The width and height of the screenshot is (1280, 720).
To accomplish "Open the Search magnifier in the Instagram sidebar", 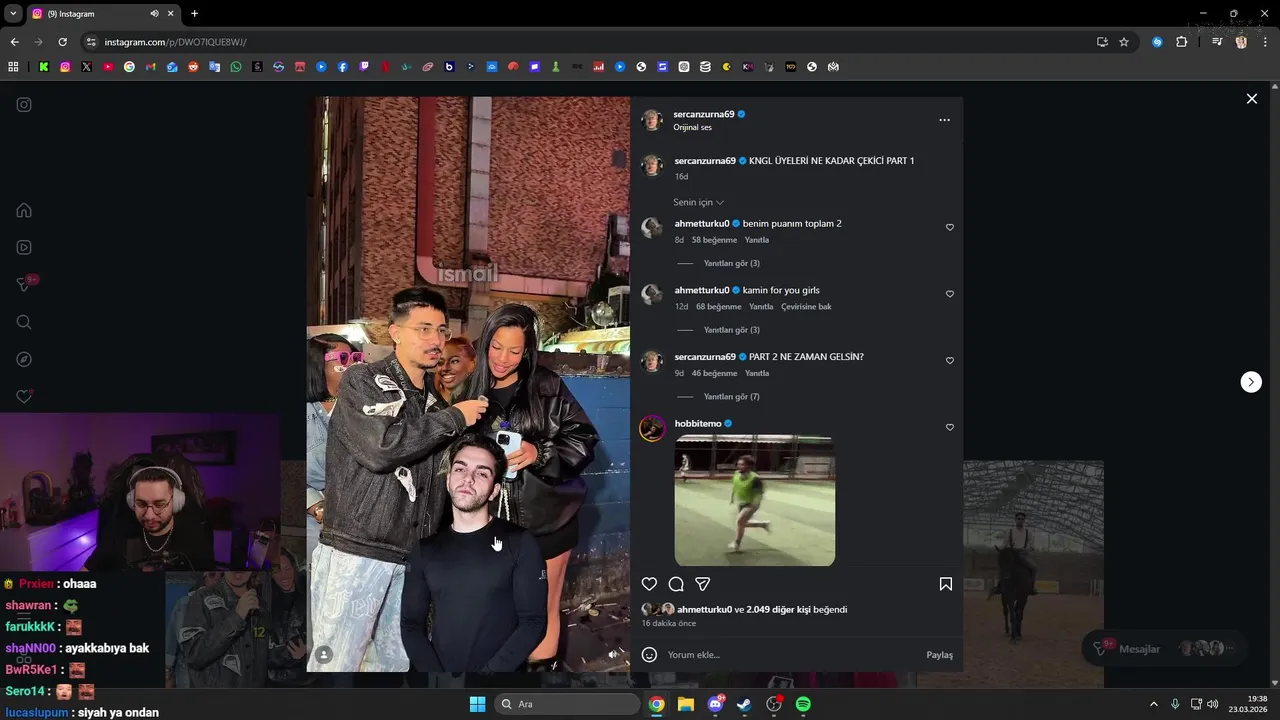I will [24, 322].
